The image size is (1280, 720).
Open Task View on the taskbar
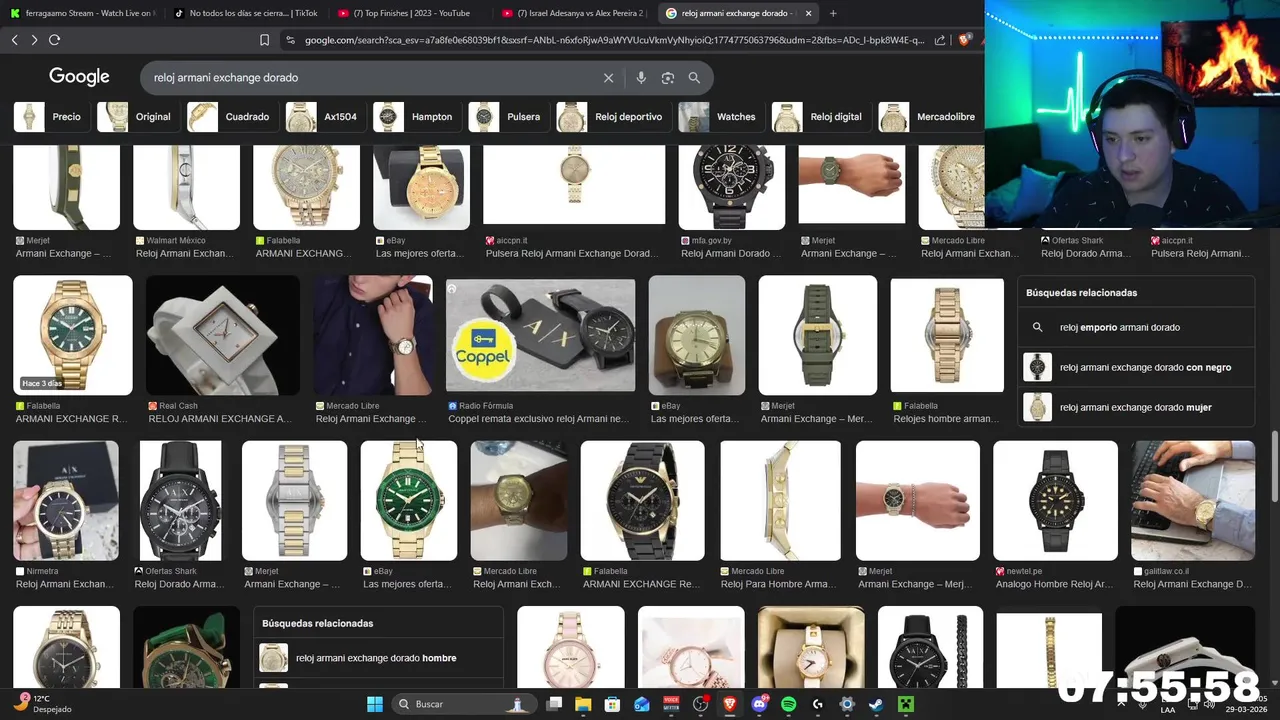click(x=554, y=704)
